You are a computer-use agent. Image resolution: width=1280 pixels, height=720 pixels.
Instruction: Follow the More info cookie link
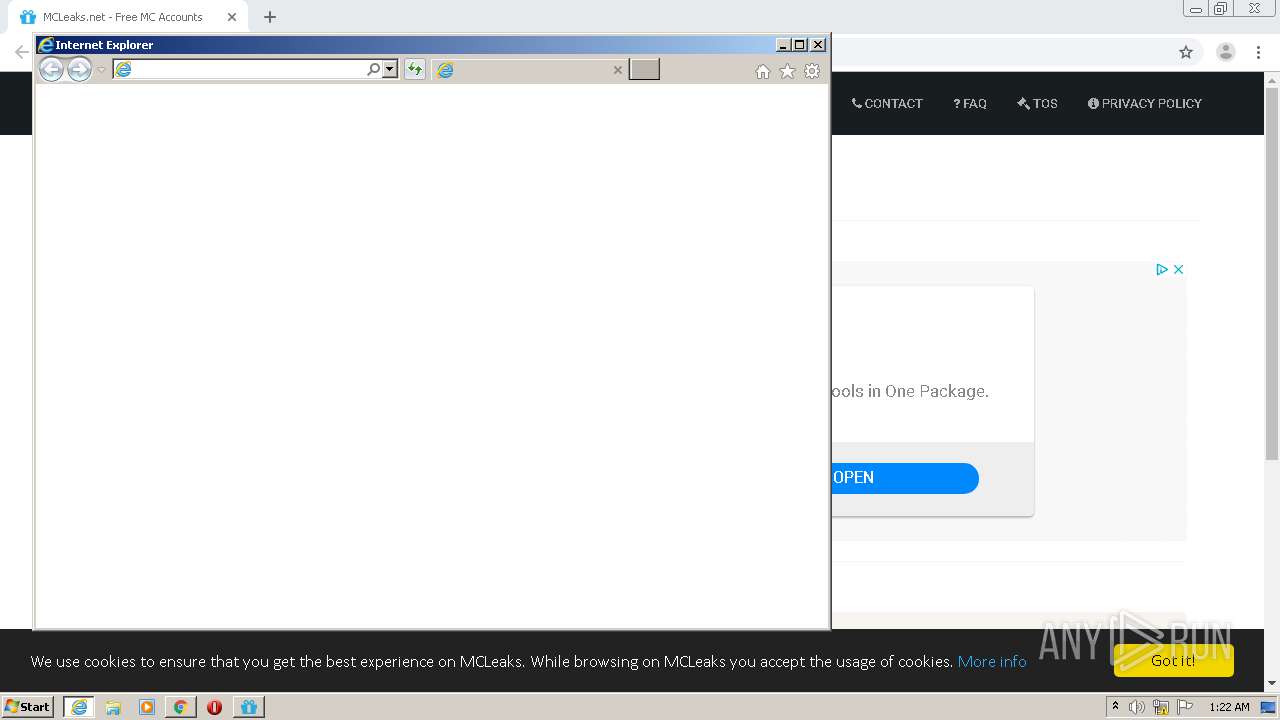click(x=992, y=661)
